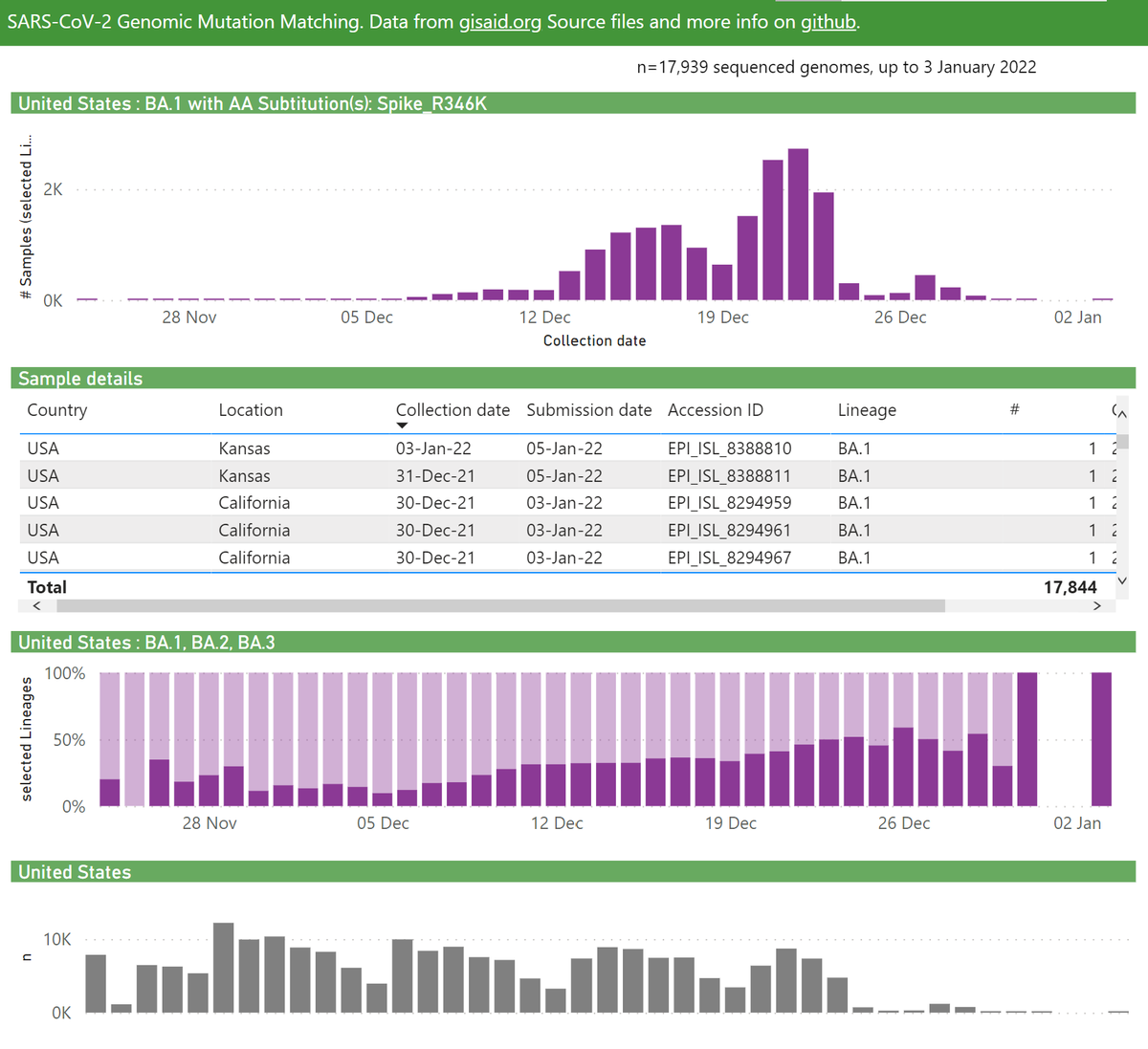The width and height of the screenshot is (1148, 1049).
Task: Sort table by Location column header
Action: pos(251,410)
